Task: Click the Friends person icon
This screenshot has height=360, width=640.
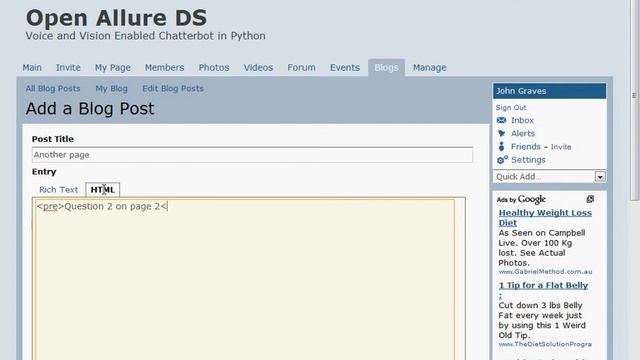Action: coord(502,147)
